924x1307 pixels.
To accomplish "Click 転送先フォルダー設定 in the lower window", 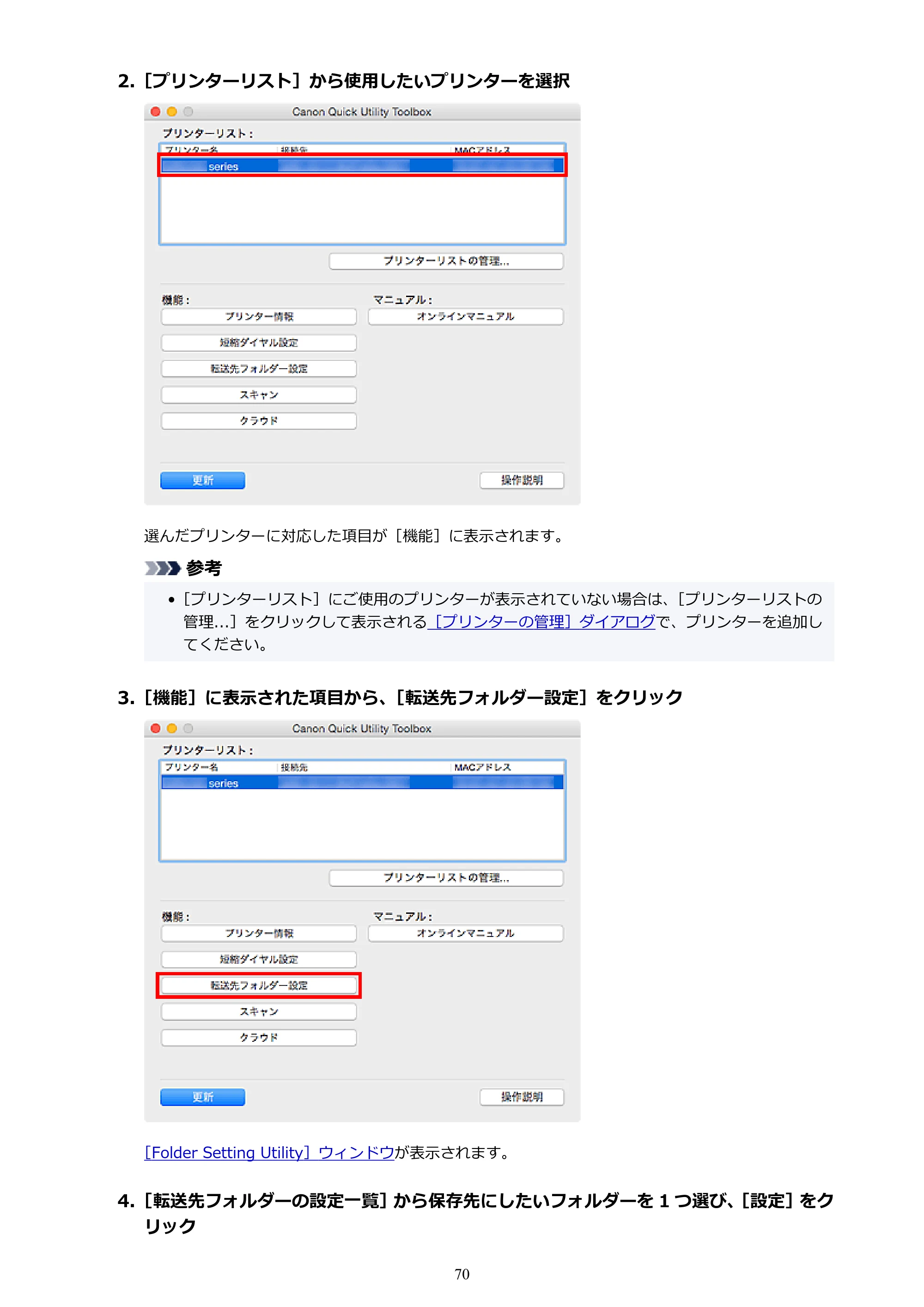I will click(x=259, y=985).
